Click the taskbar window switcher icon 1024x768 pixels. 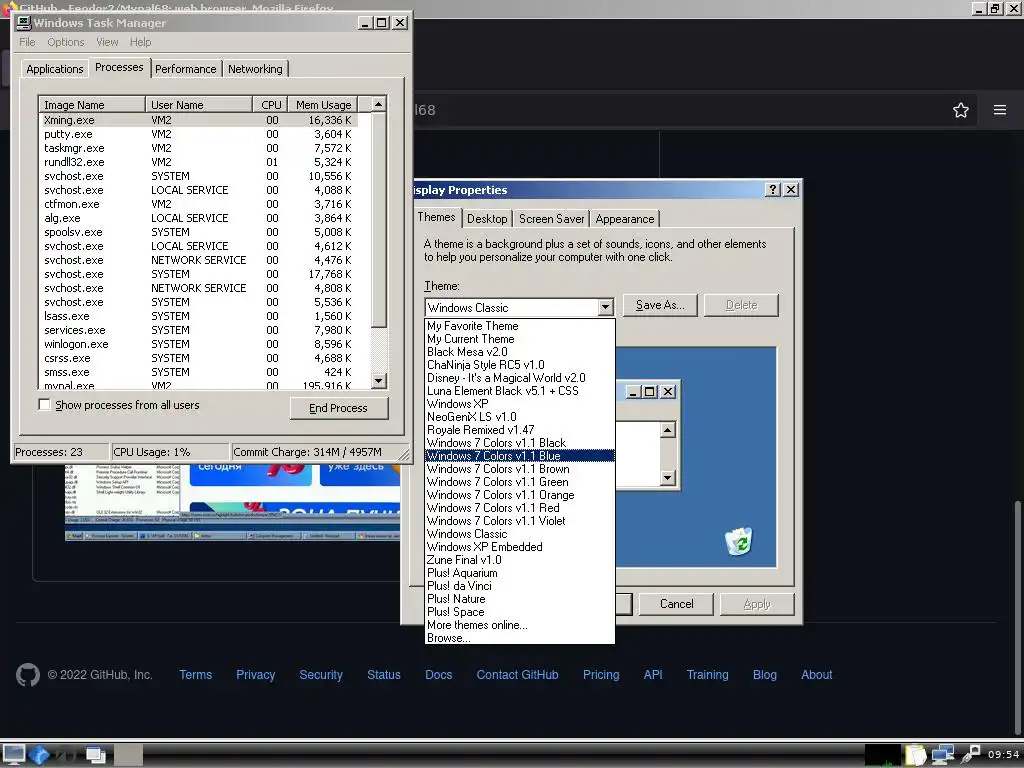pyautogui.click(x=95, y=755)
